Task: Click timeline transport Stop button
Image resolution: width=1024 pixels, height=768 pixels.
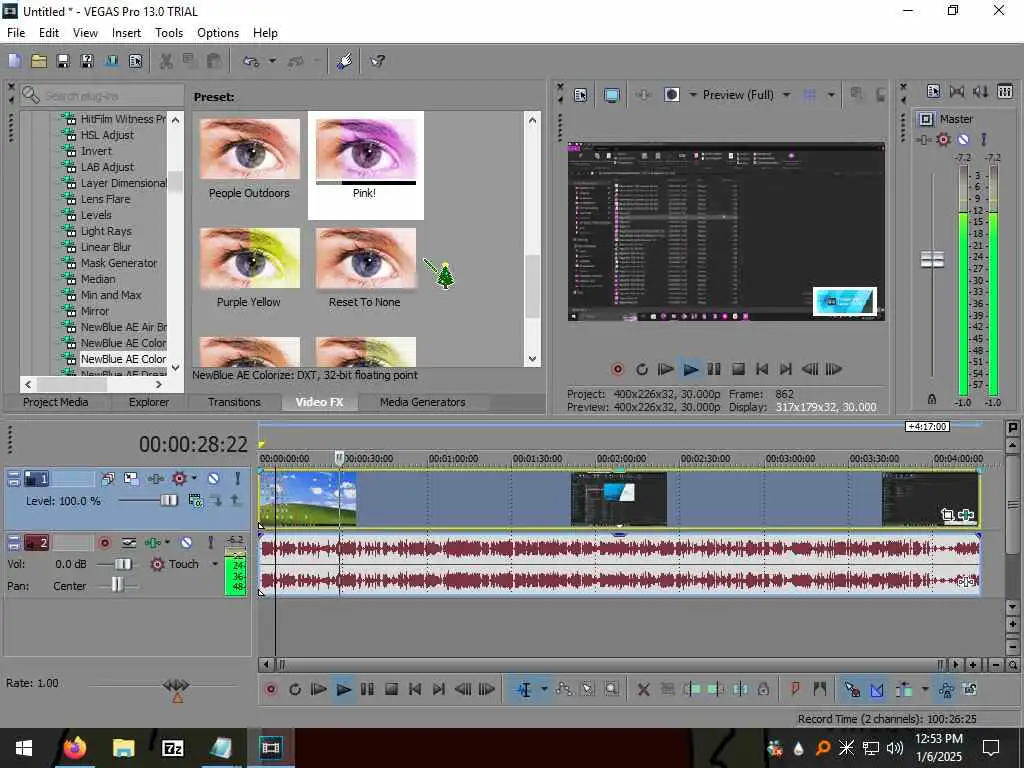Action: [391, 689]
